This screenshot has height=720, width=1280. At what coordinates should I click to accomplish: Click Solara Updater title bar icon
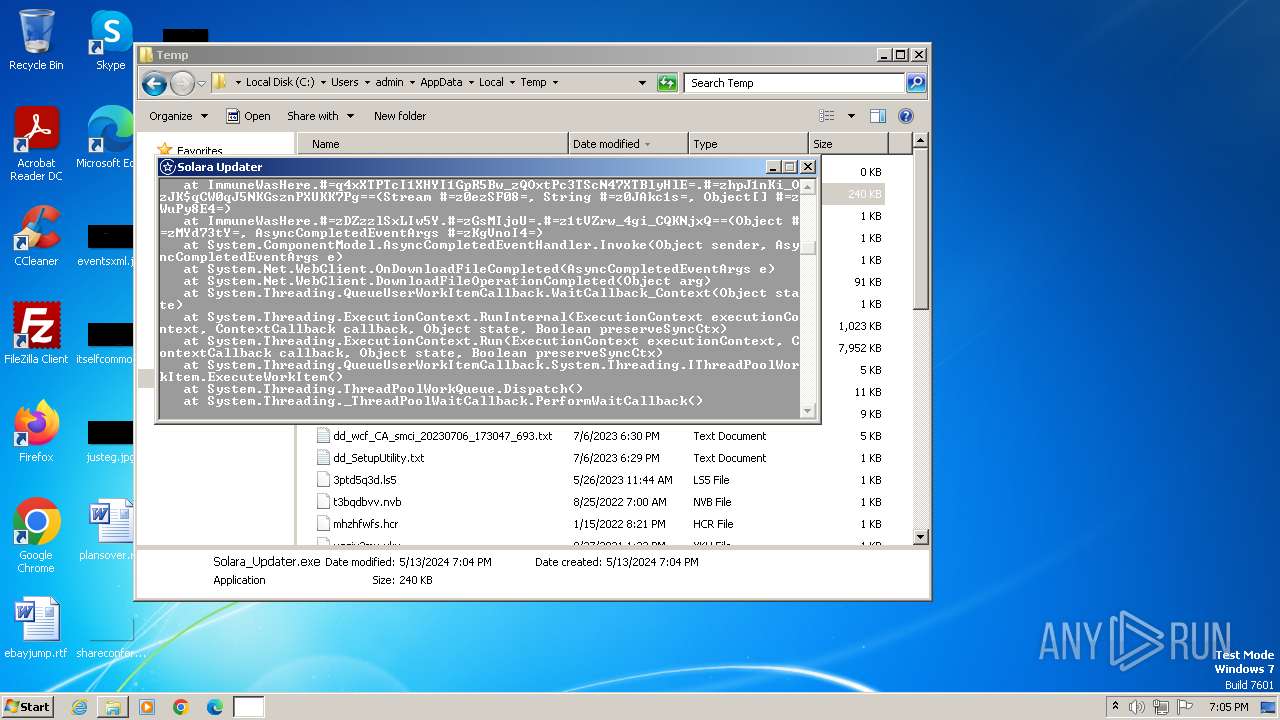(x=168, y=167)
